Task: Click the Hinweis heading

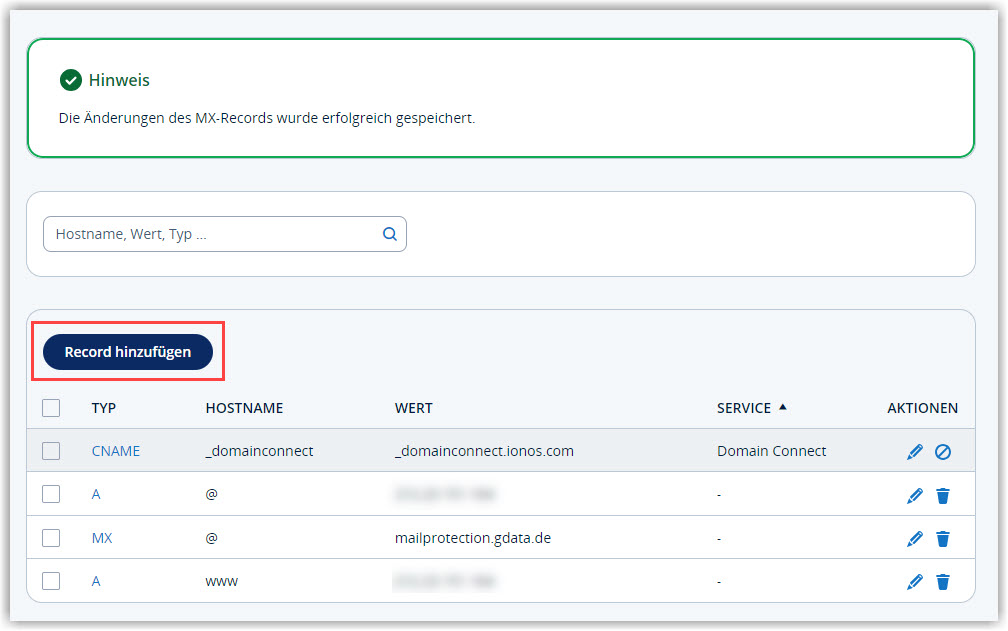Action: click(x=119, y=80)
